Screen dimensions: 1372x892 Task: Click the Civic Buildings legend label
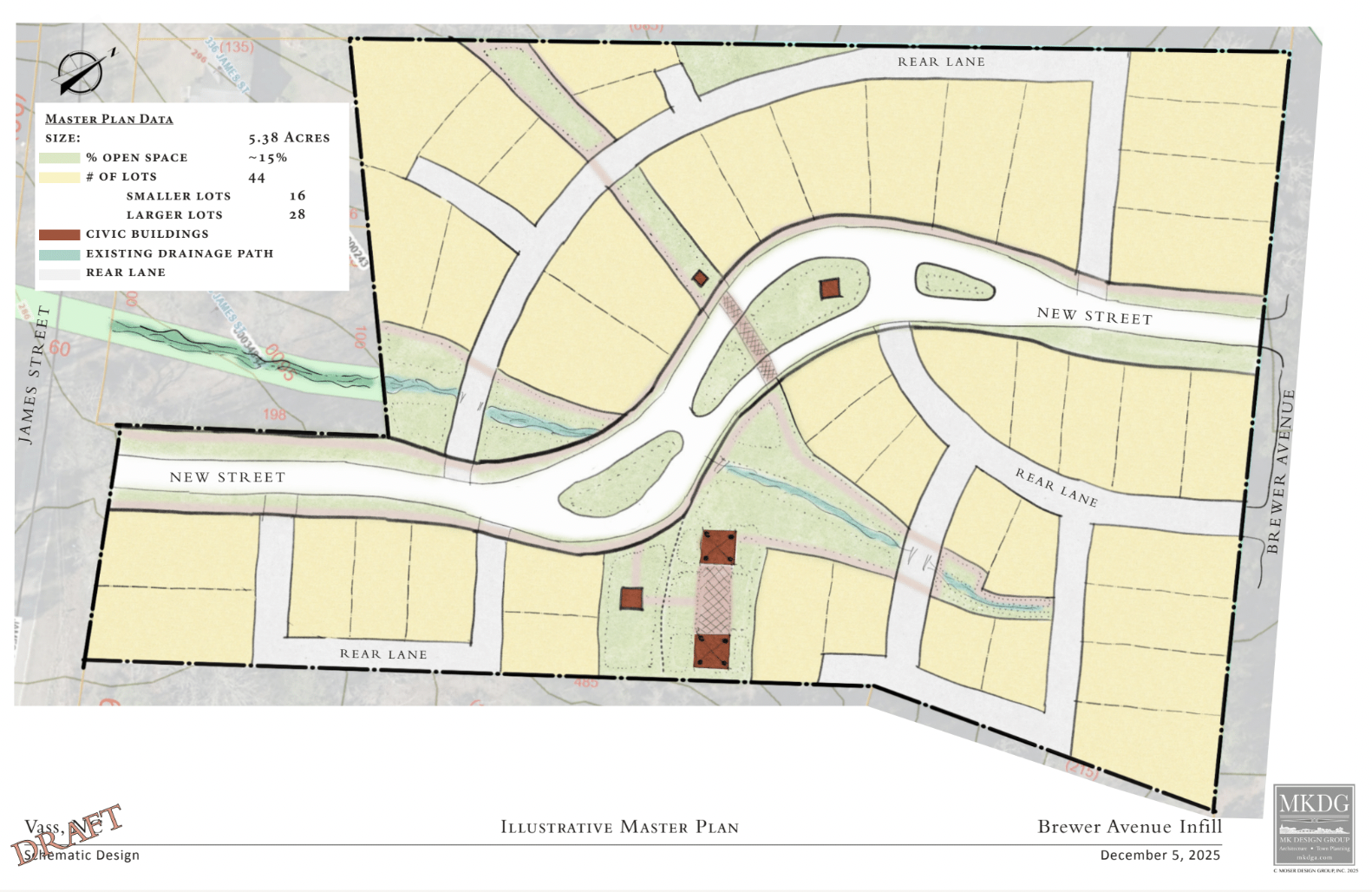point(147,234)
